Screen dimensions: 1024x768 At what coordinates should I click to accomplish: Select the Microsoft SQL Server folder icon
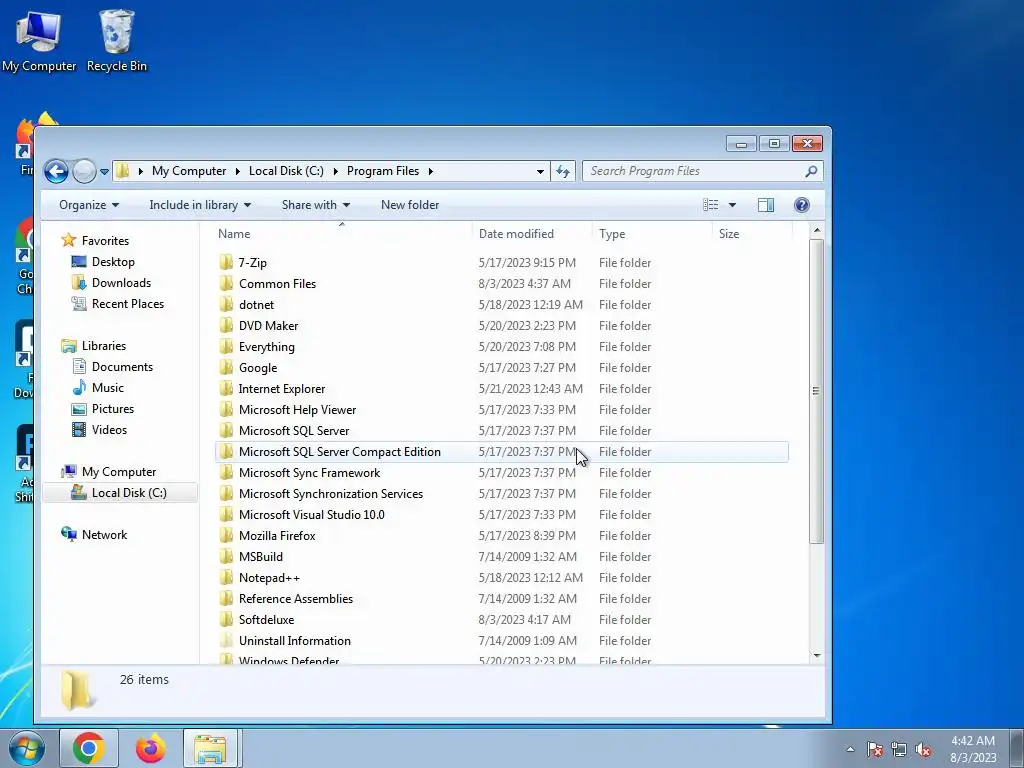tap(226, 430)
